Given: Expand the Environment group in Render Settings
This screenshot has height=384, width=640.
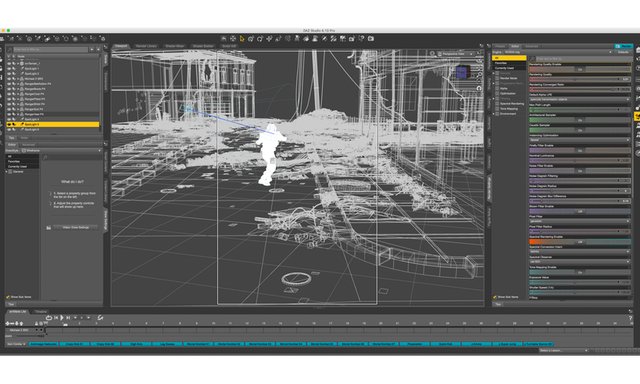Looking at the screenshot, I should tap(494, 114).
